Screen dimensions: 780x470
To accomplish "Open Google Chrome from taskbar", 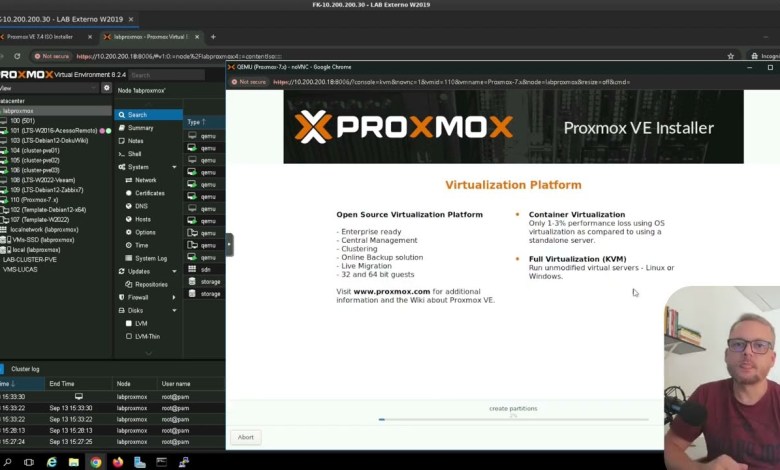I will [x=96, y=462].
